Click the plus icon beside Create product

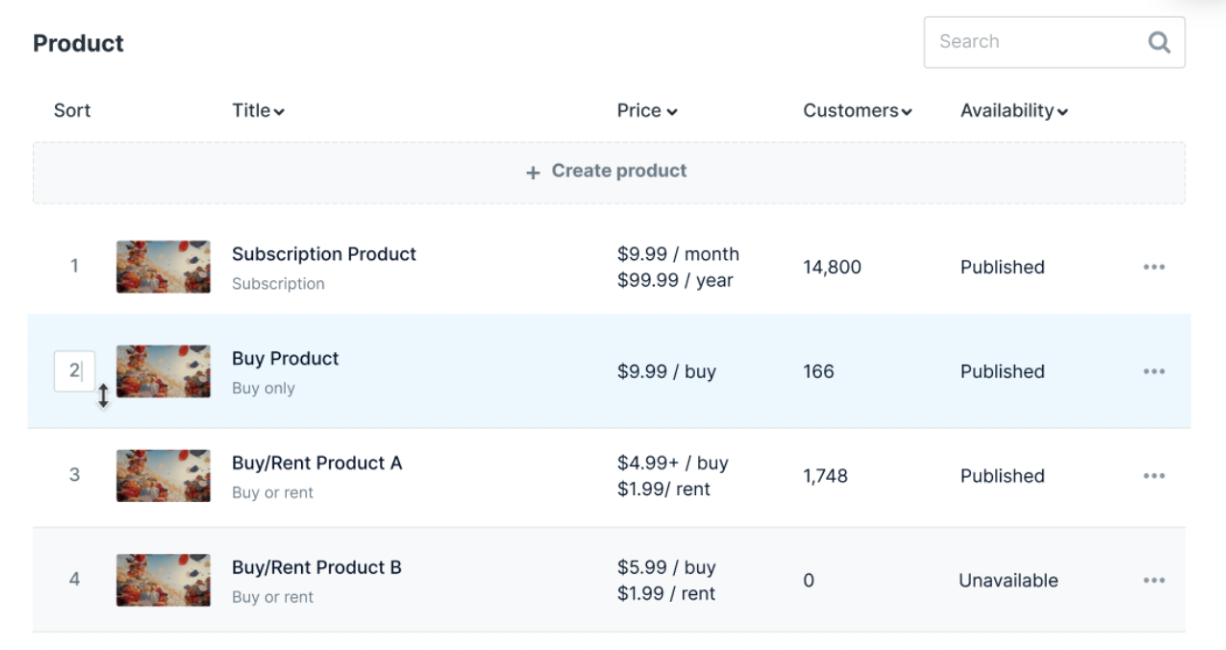533,172
